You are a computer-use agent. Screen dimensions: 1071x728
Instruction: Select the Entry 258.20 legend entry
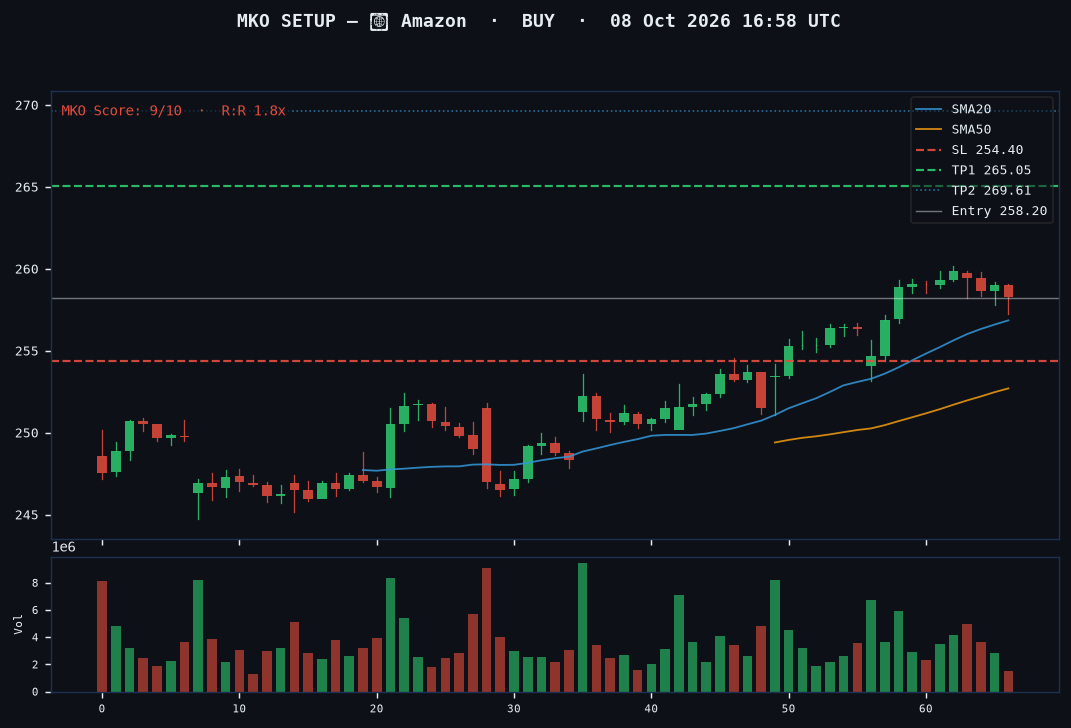tap(982, 211)
